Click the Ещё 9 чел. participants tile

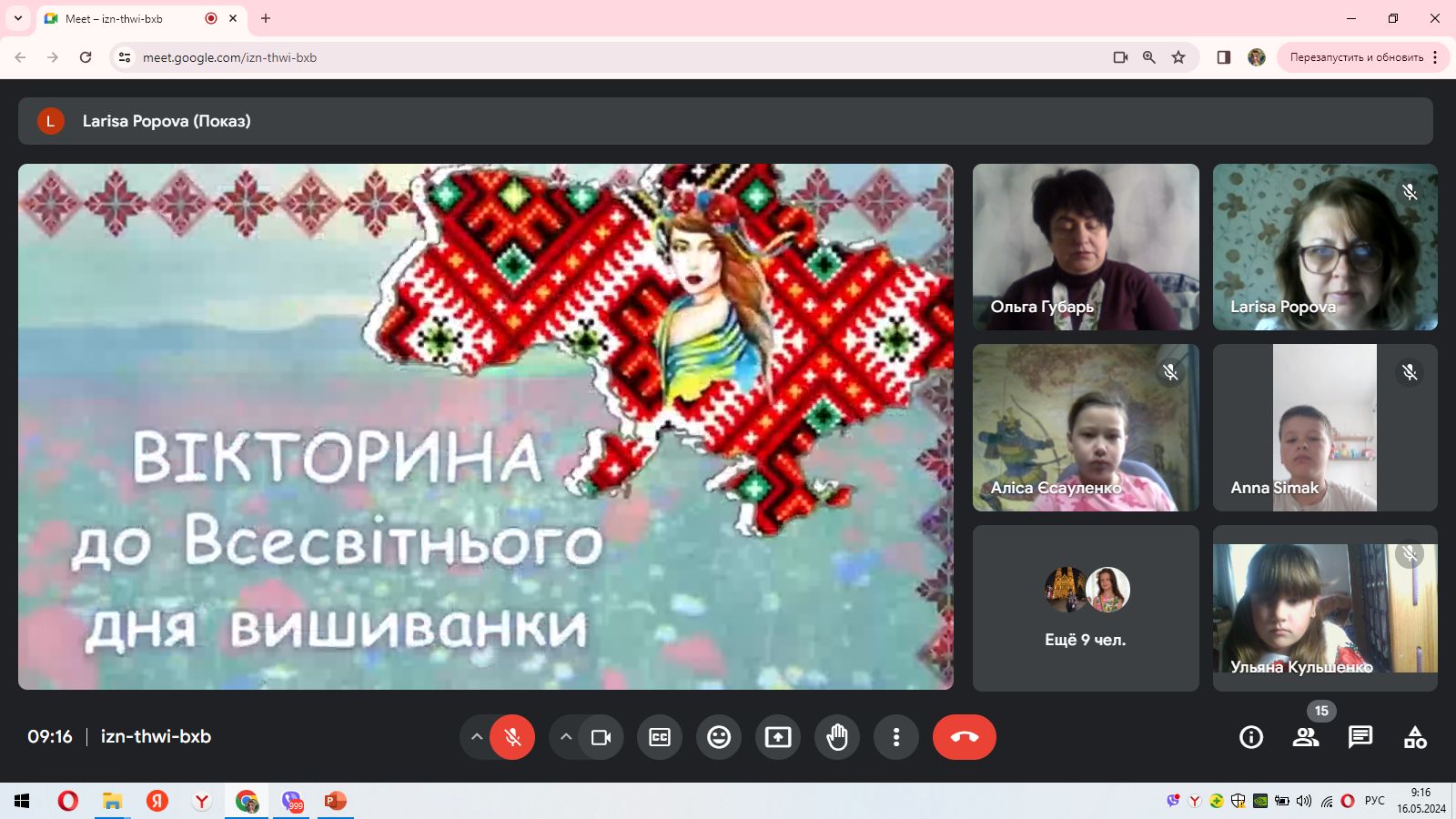click(x=1086, y=608)
